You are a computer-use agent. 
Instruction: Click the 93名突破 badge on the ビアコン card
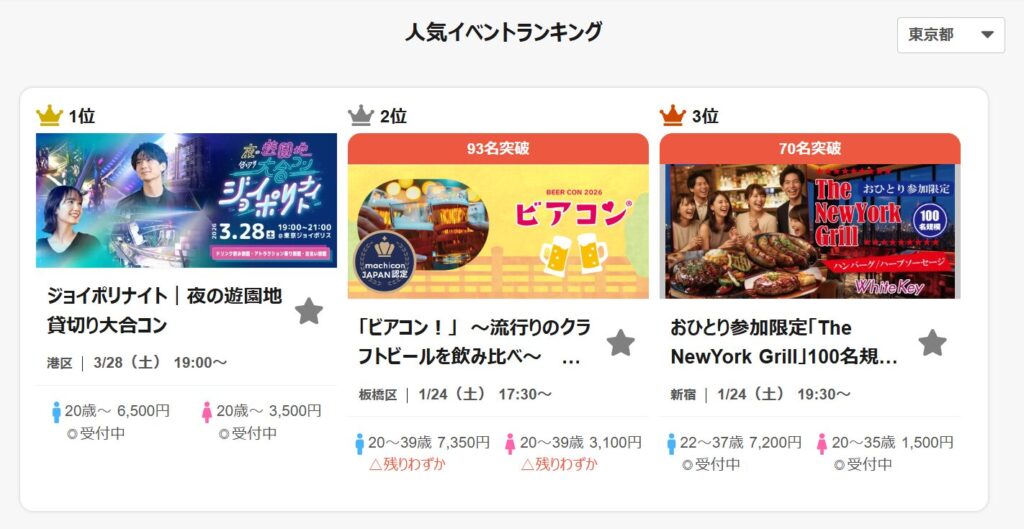[x=498, y=149]
